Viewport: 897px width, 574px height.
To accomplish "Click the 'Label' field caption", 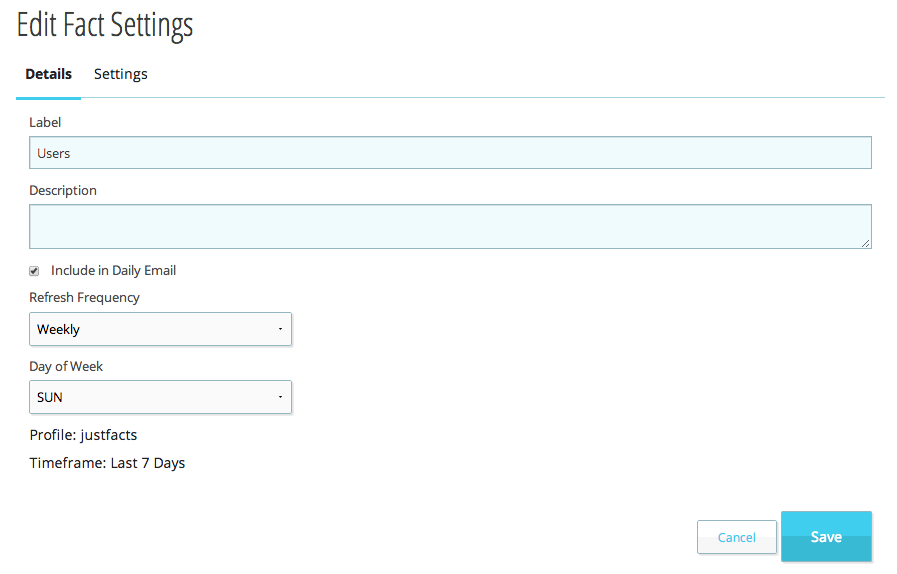I will pos(45,122).
